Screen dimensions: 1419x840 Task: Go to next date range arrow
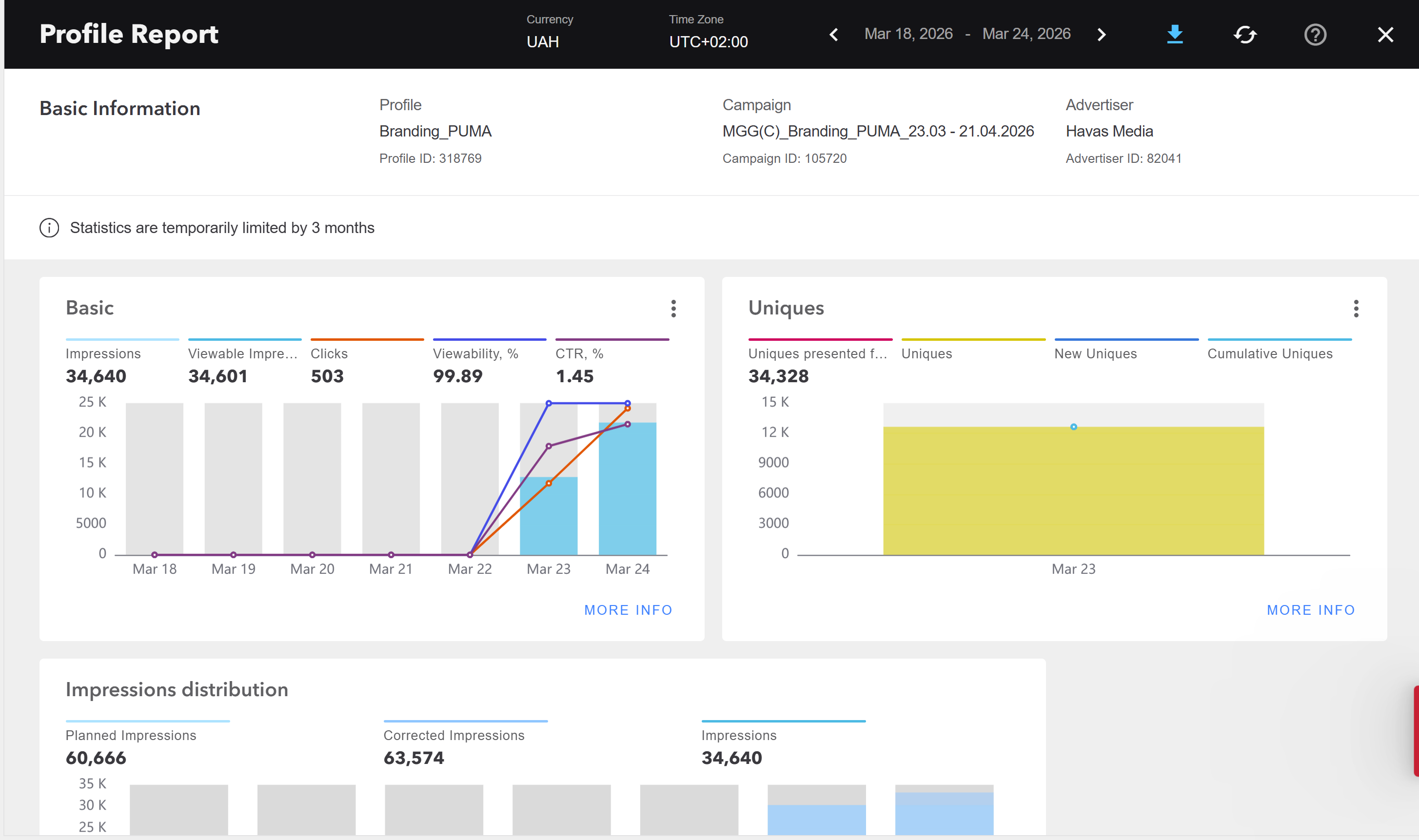pyautogui.click(x=1101, y=35)
